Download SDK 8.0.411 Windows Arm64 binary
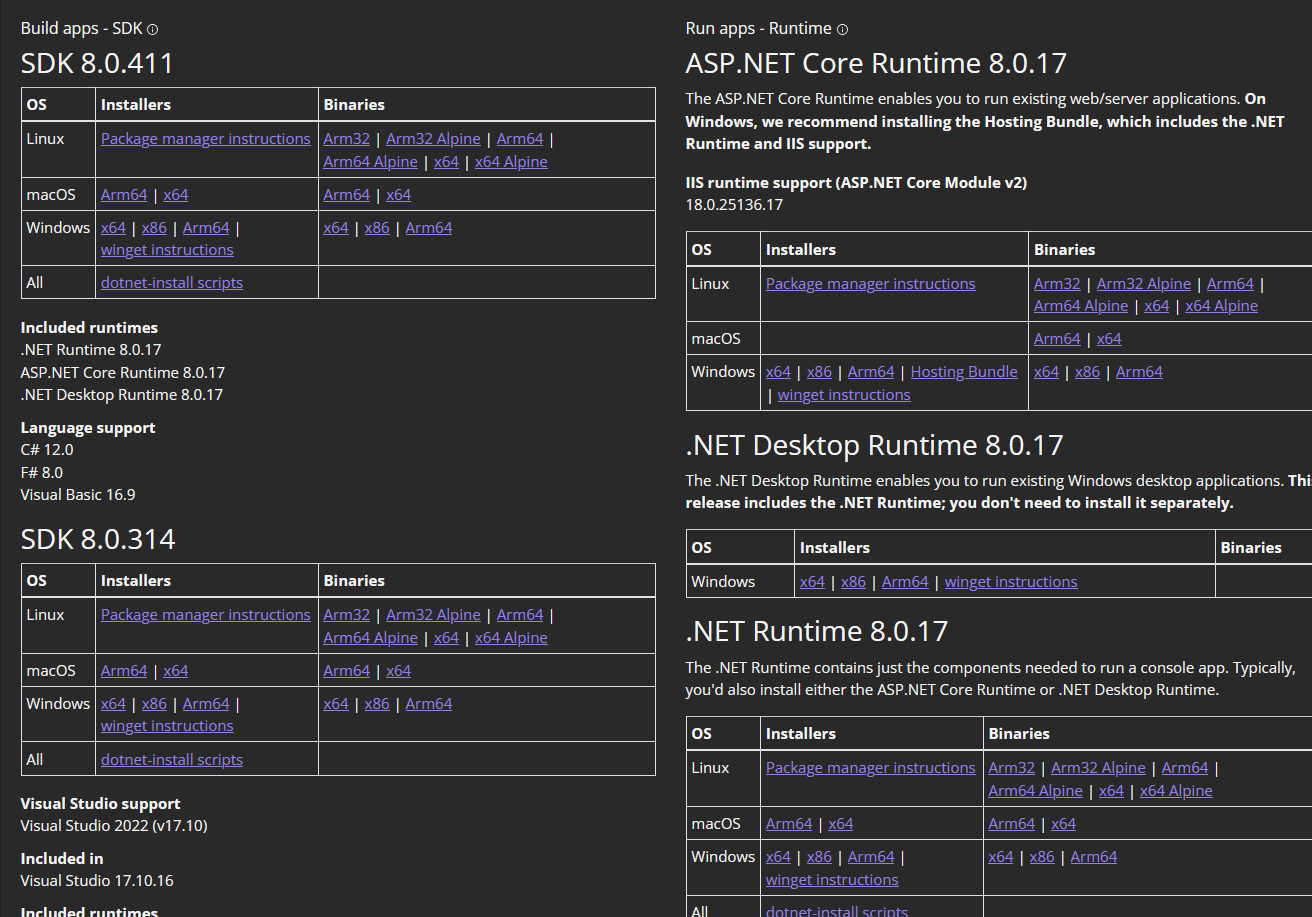 point(429,228)
